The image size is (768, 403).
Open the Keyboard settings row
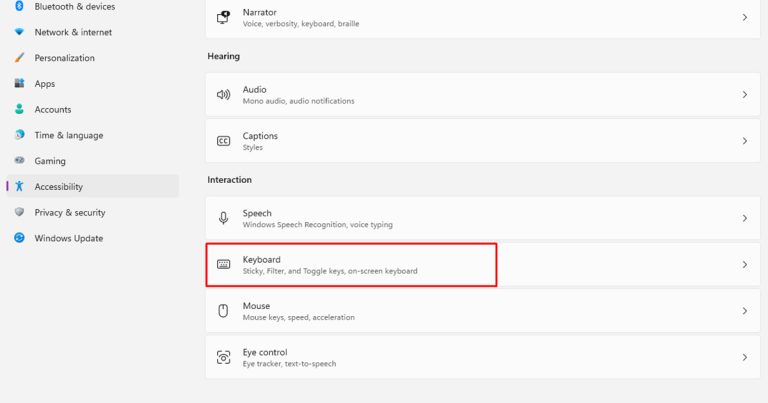click(x=350, y=265)
